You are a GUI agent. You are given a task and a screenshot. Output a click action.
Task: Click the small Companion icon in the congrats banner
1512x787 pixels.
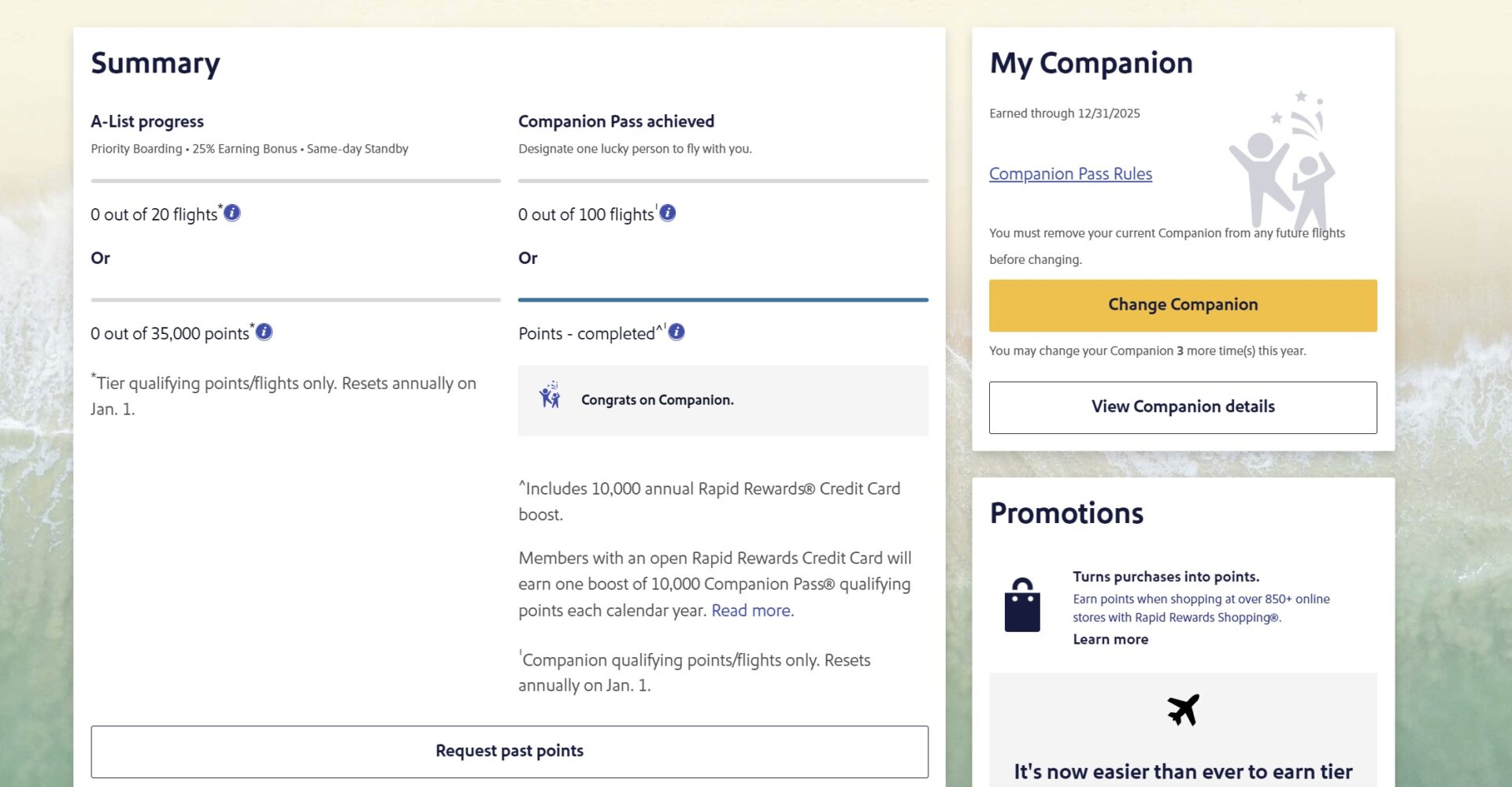point(549,397)
